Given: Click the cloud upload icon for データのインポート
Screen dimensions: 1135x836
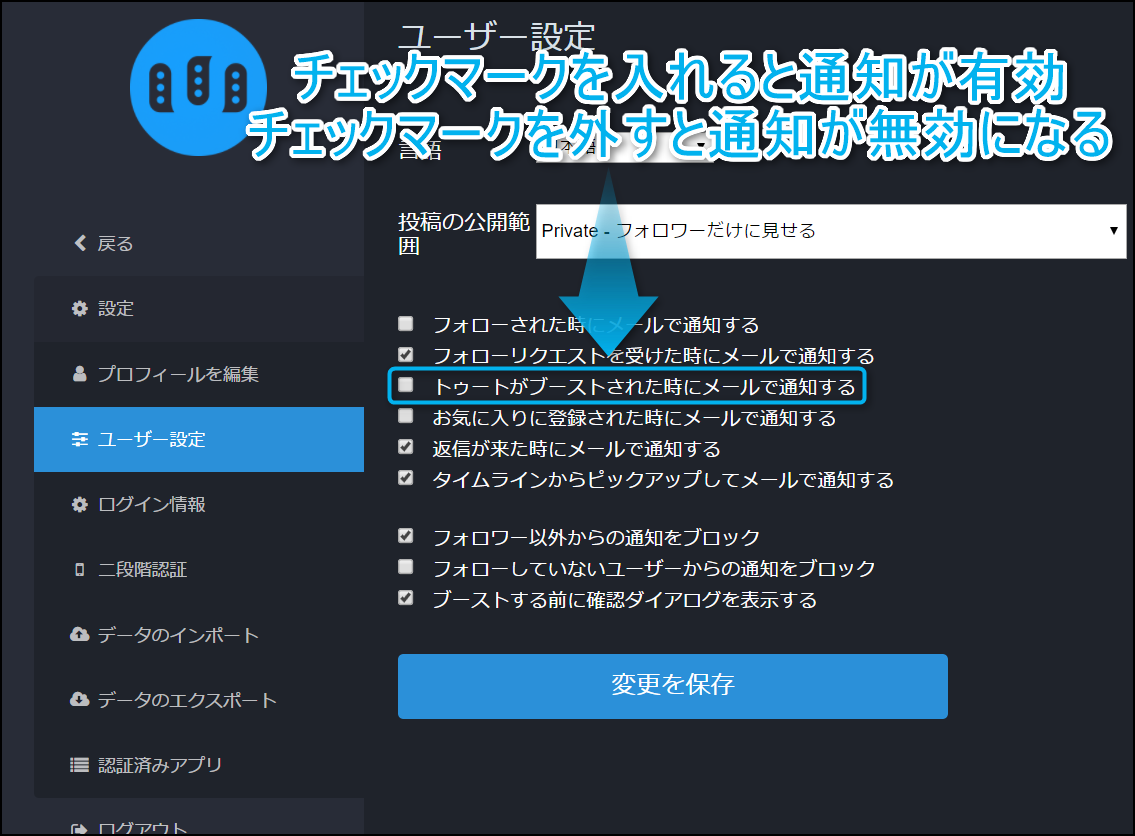Looking at the screenshot, I should pos(80,635).
